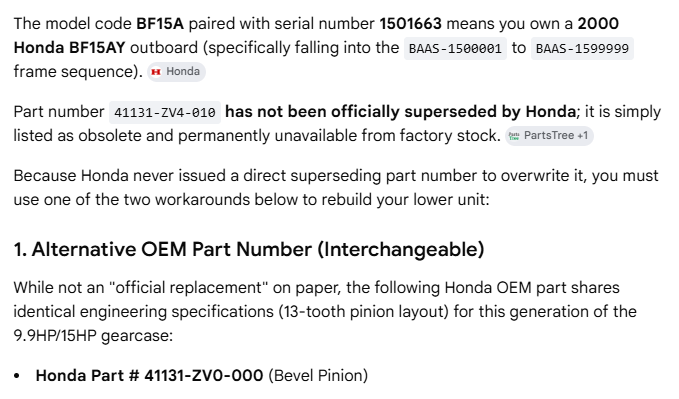Click the bold BF15A model code
679x399 pixels.
[x=160, y=23]
